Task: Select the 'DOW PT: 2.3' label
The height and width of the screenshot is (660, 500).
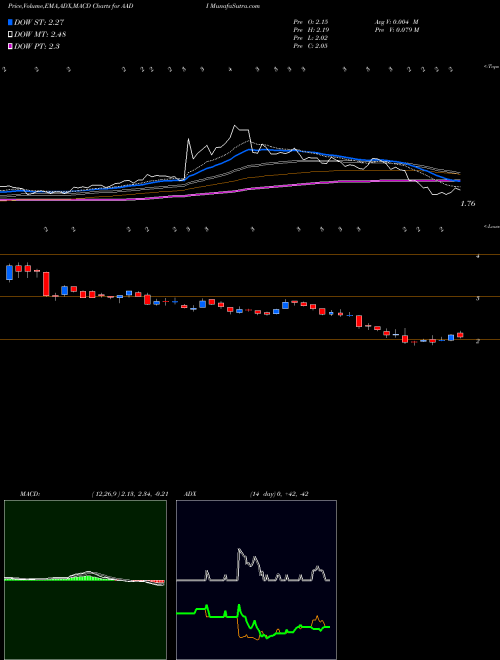Action: point(37,46)
